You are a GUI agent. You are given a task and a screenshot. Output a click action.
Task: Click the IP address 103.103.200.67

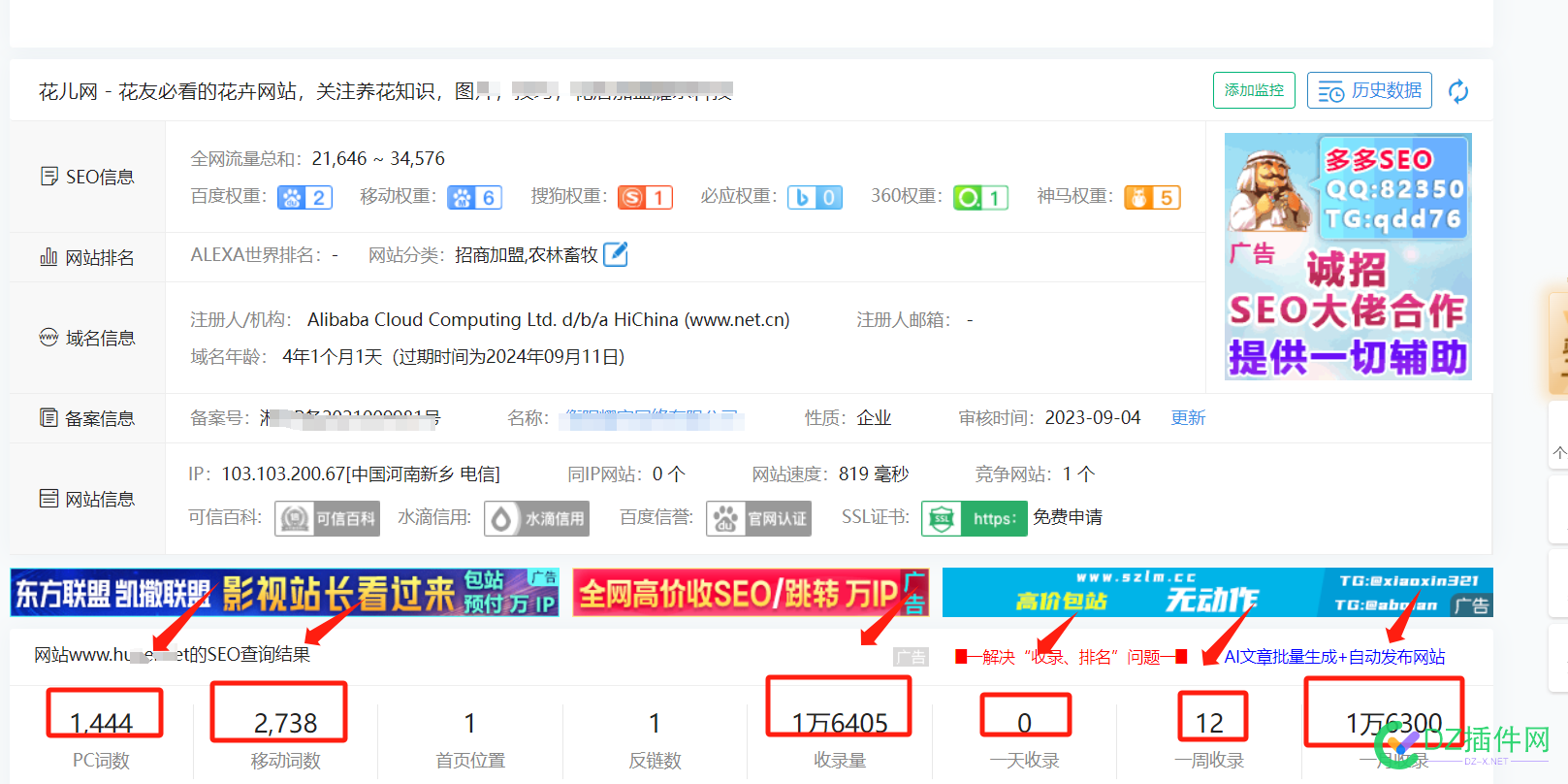[x=283, y=474]
